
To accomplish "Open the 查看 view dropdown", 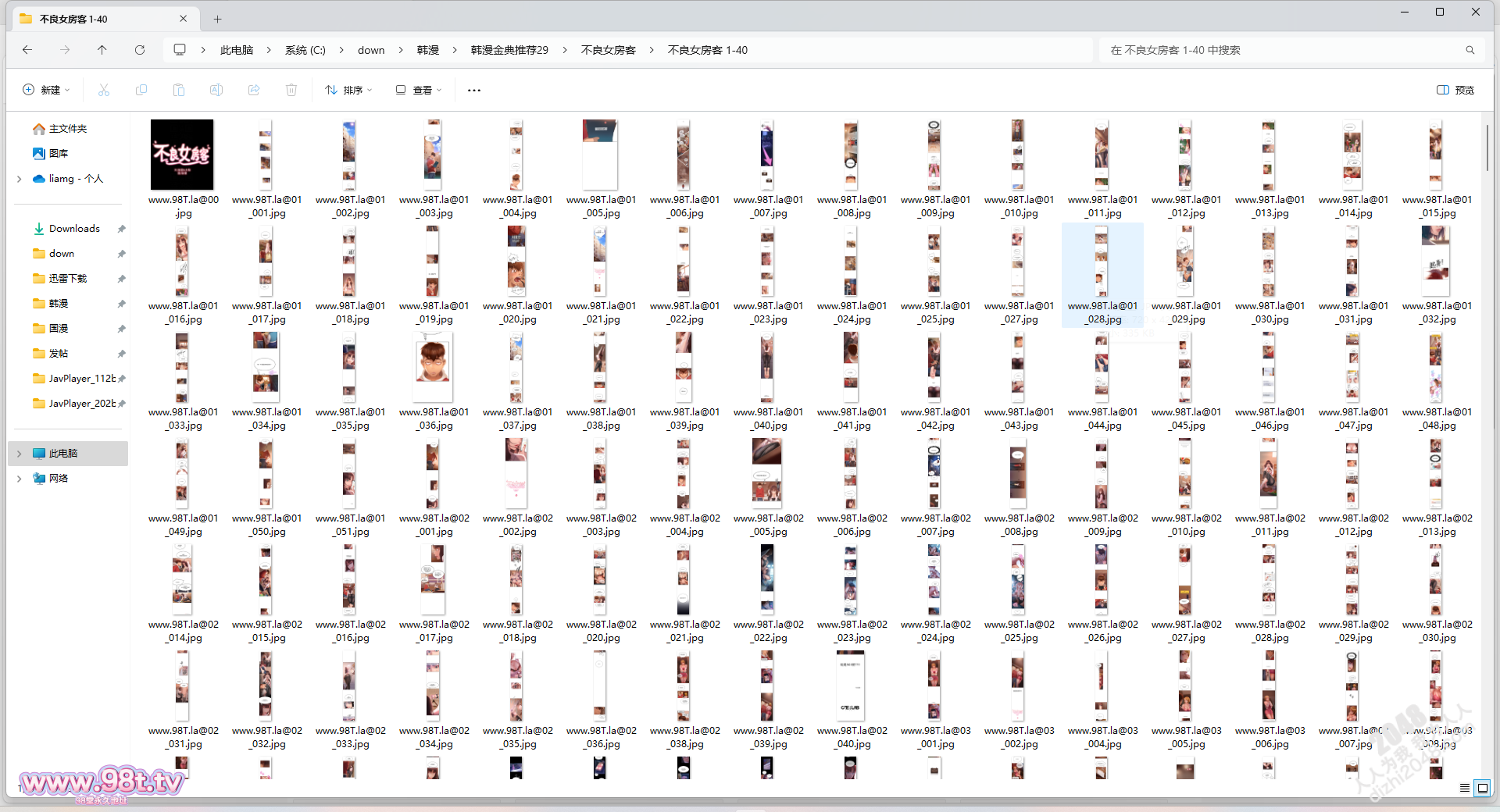I will [419, 90].
